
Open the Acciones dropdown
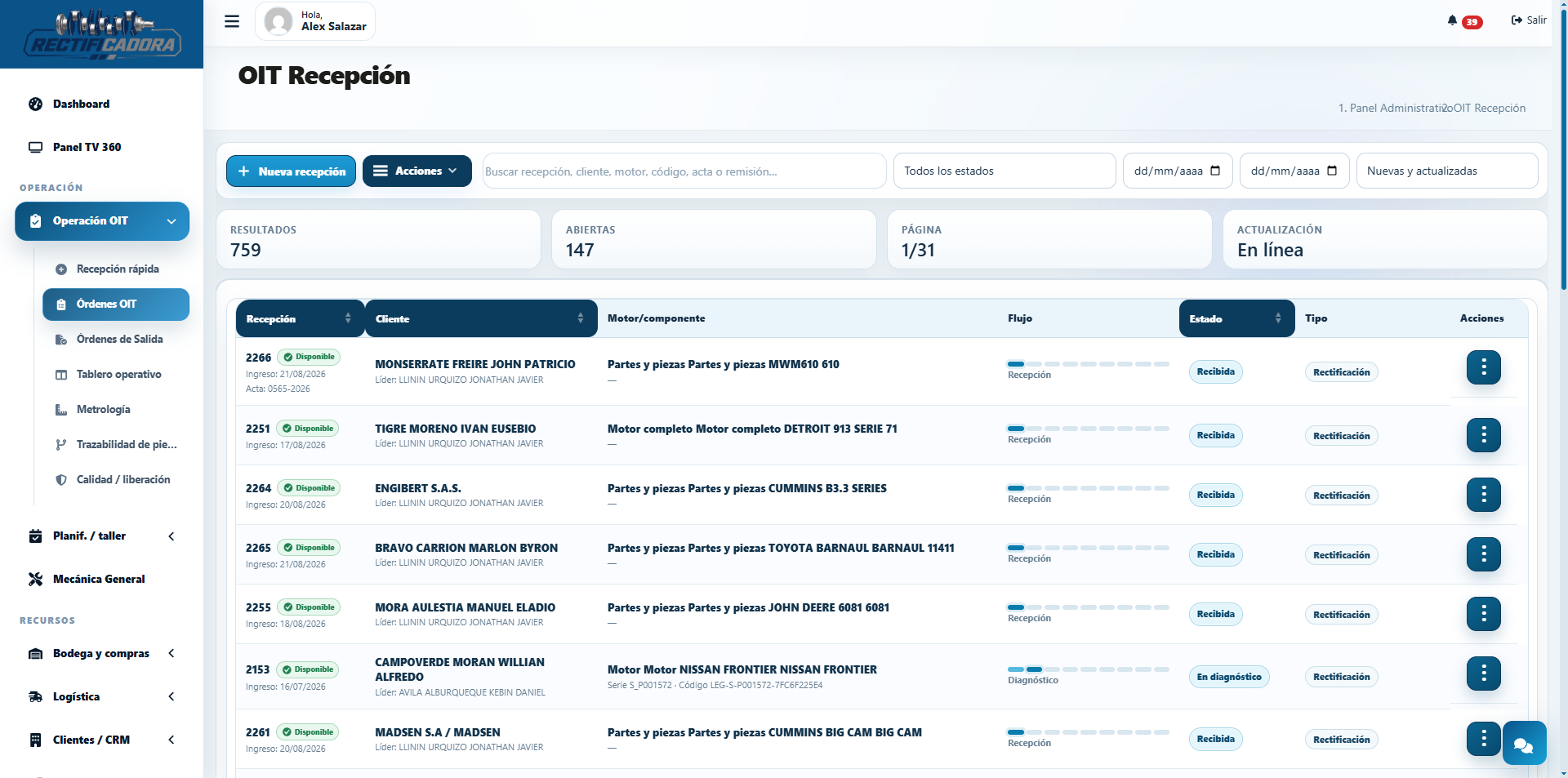(x=416, y=171)
